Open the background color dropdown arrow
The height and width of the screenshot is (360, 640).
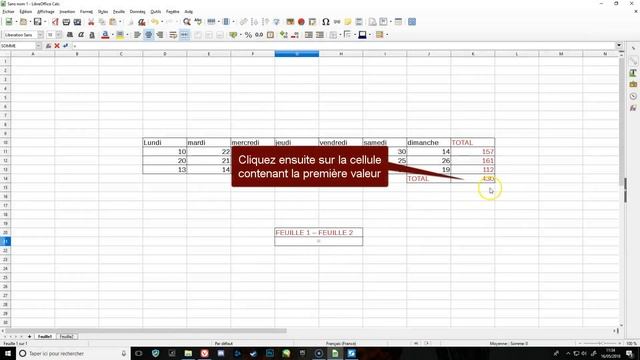127,35
